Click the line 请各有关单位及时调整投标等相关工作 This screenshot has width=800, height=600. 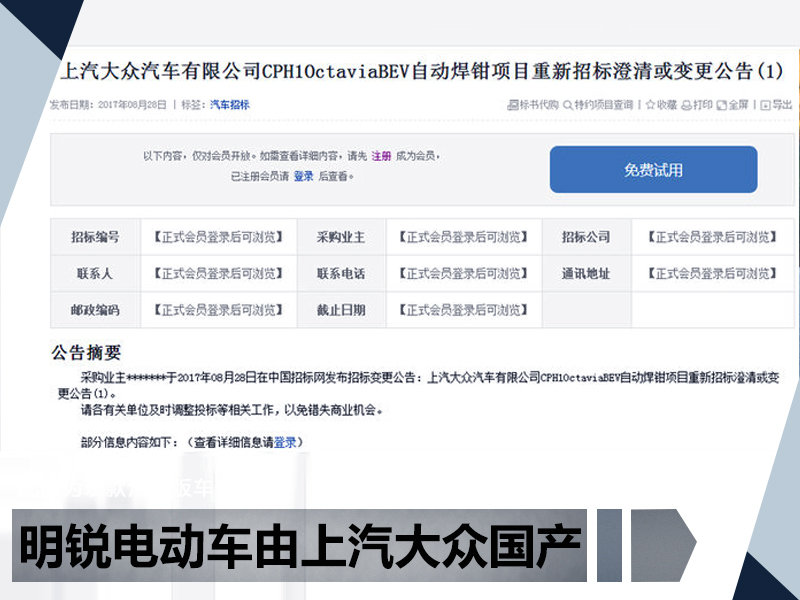tap(231, 410)
